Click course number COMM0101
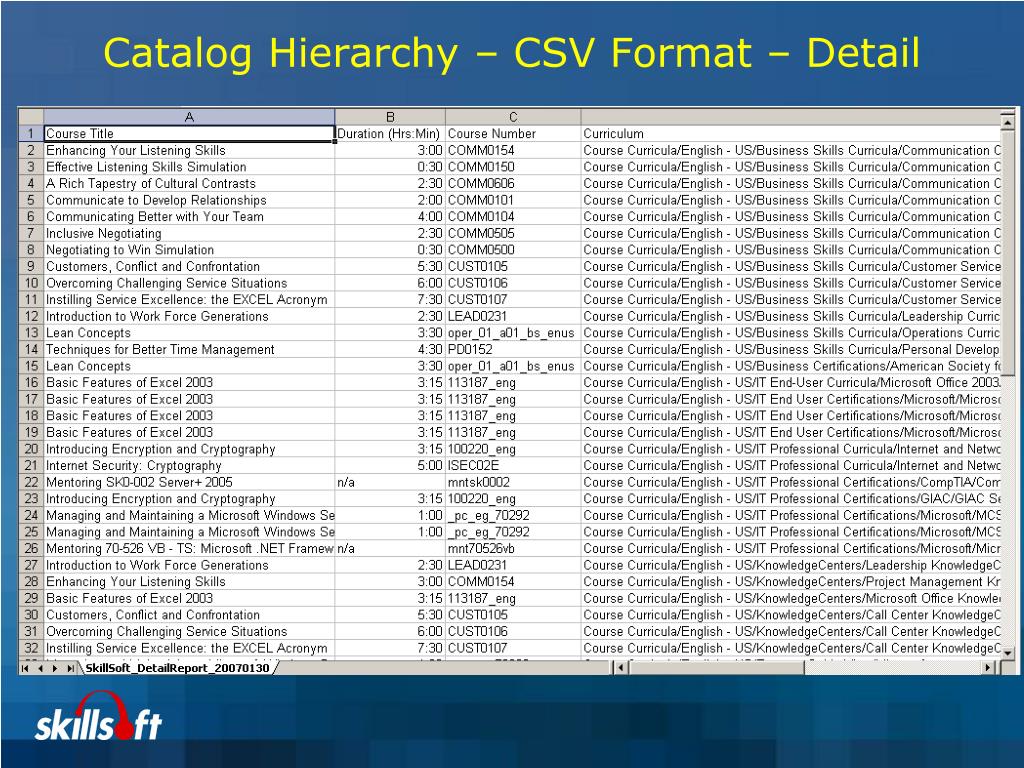This screenshot has height=768, width=1024. tap(513, 200)
